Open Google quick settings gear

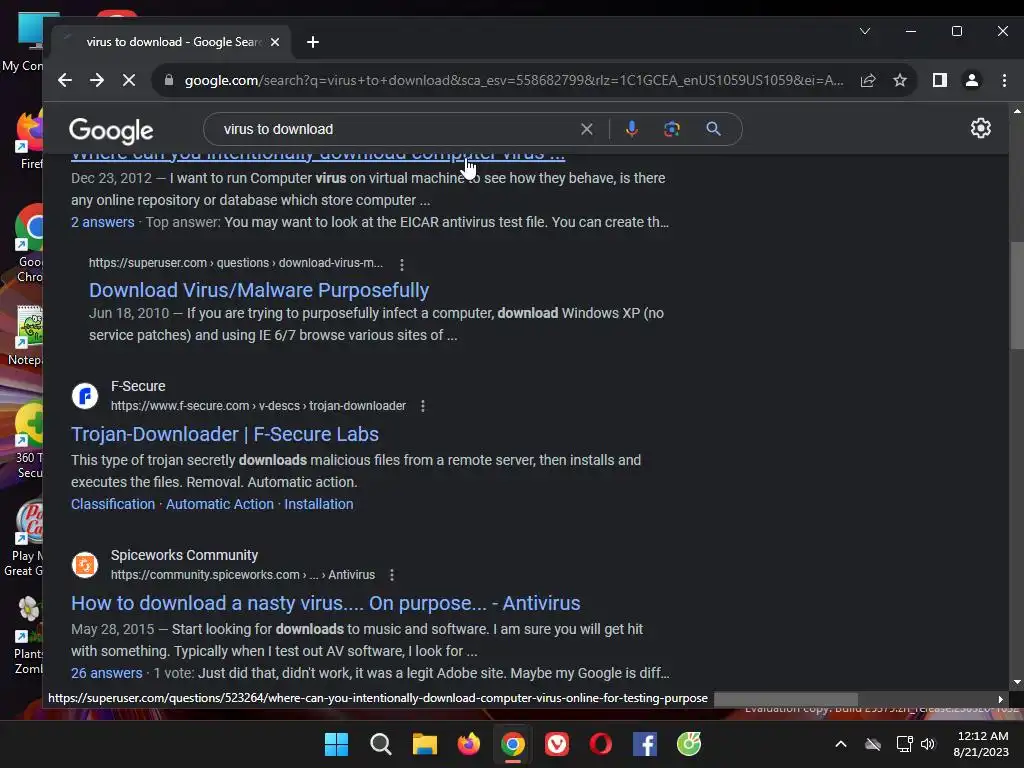[x=980, y=128]
